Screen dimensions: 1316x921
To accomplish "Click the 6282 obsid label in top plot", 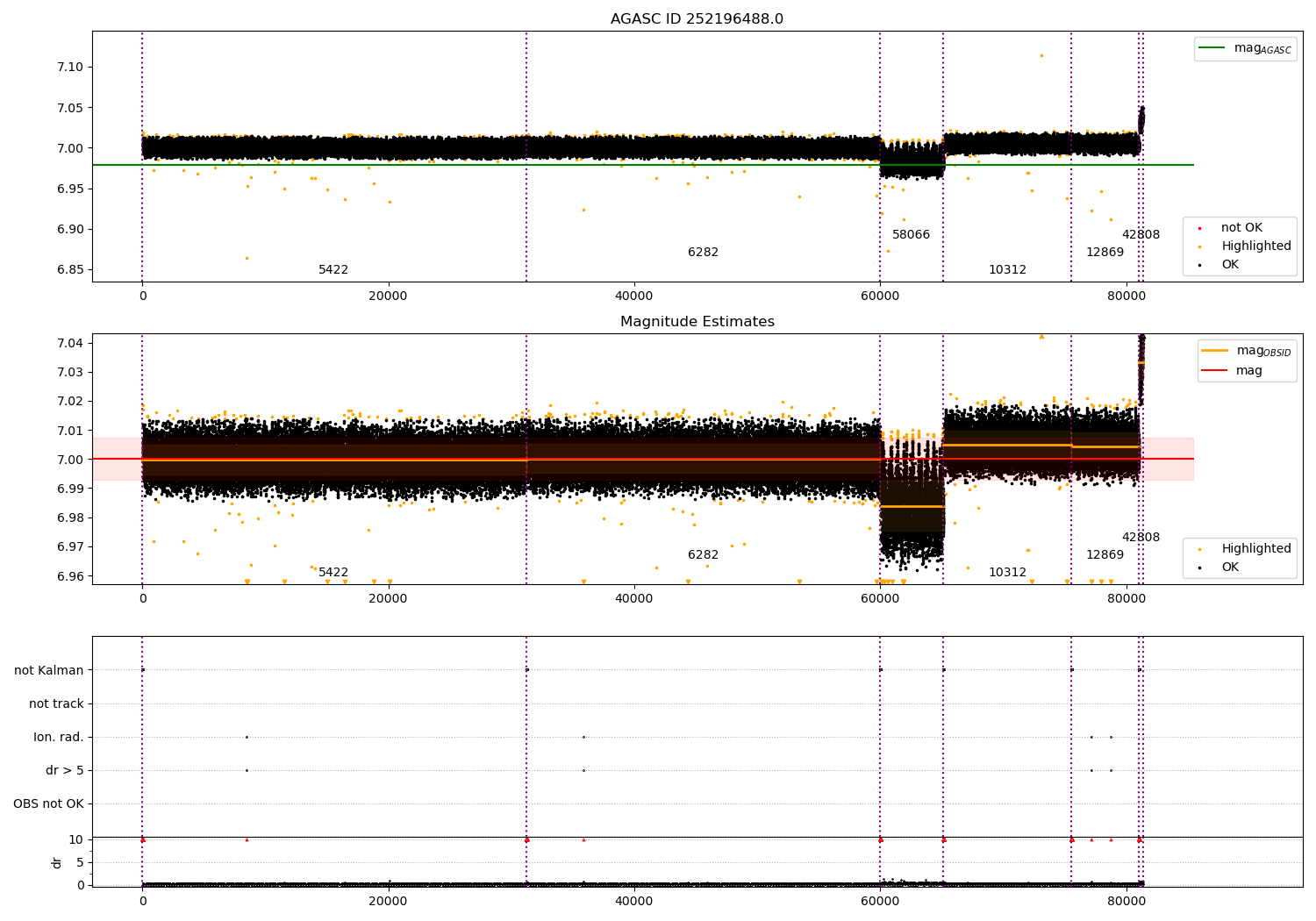I will [x=703, y=253].
